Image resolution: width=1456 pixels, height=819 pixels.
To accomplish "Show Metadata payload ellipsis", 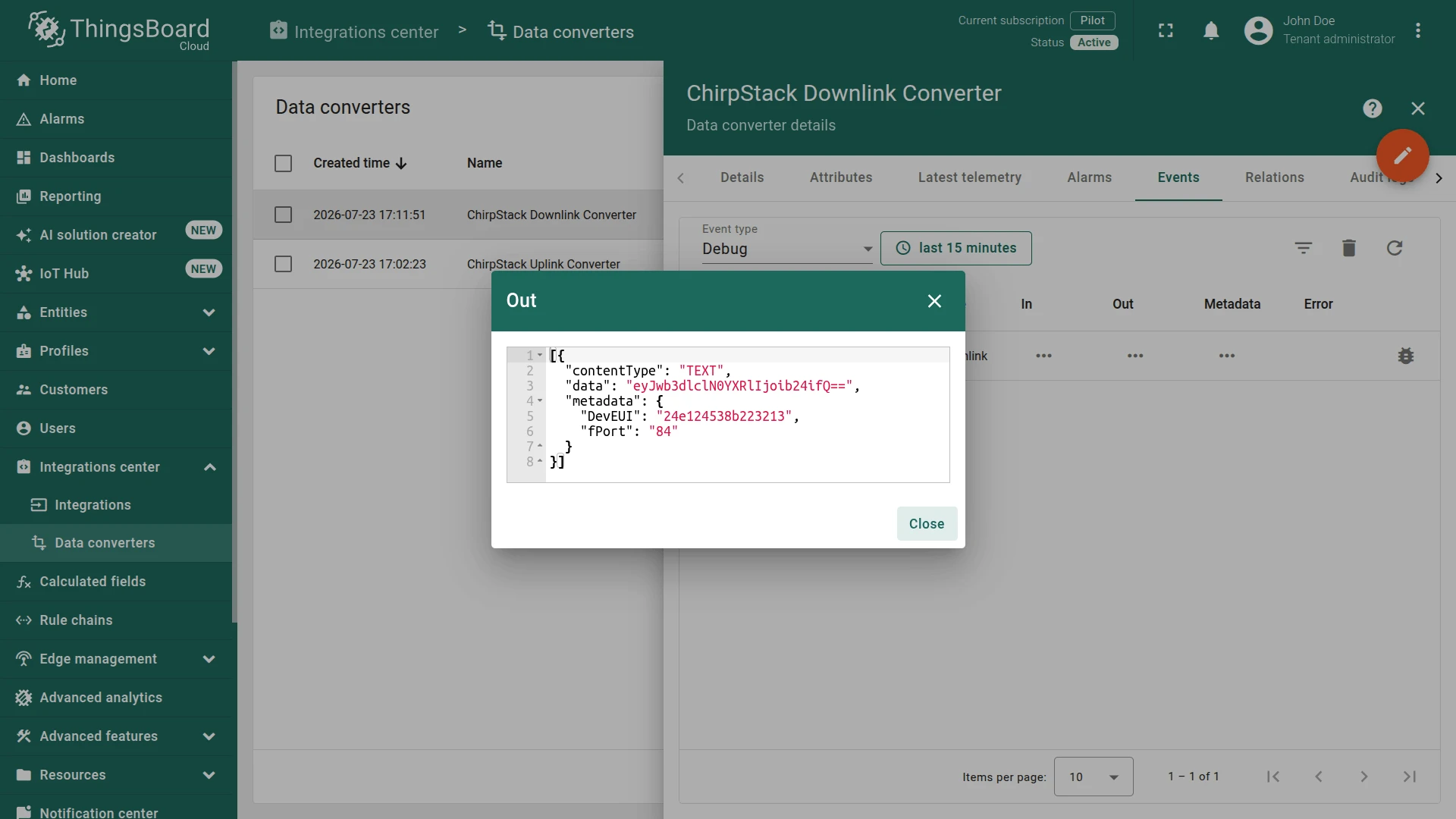I will coord(1226,356).
